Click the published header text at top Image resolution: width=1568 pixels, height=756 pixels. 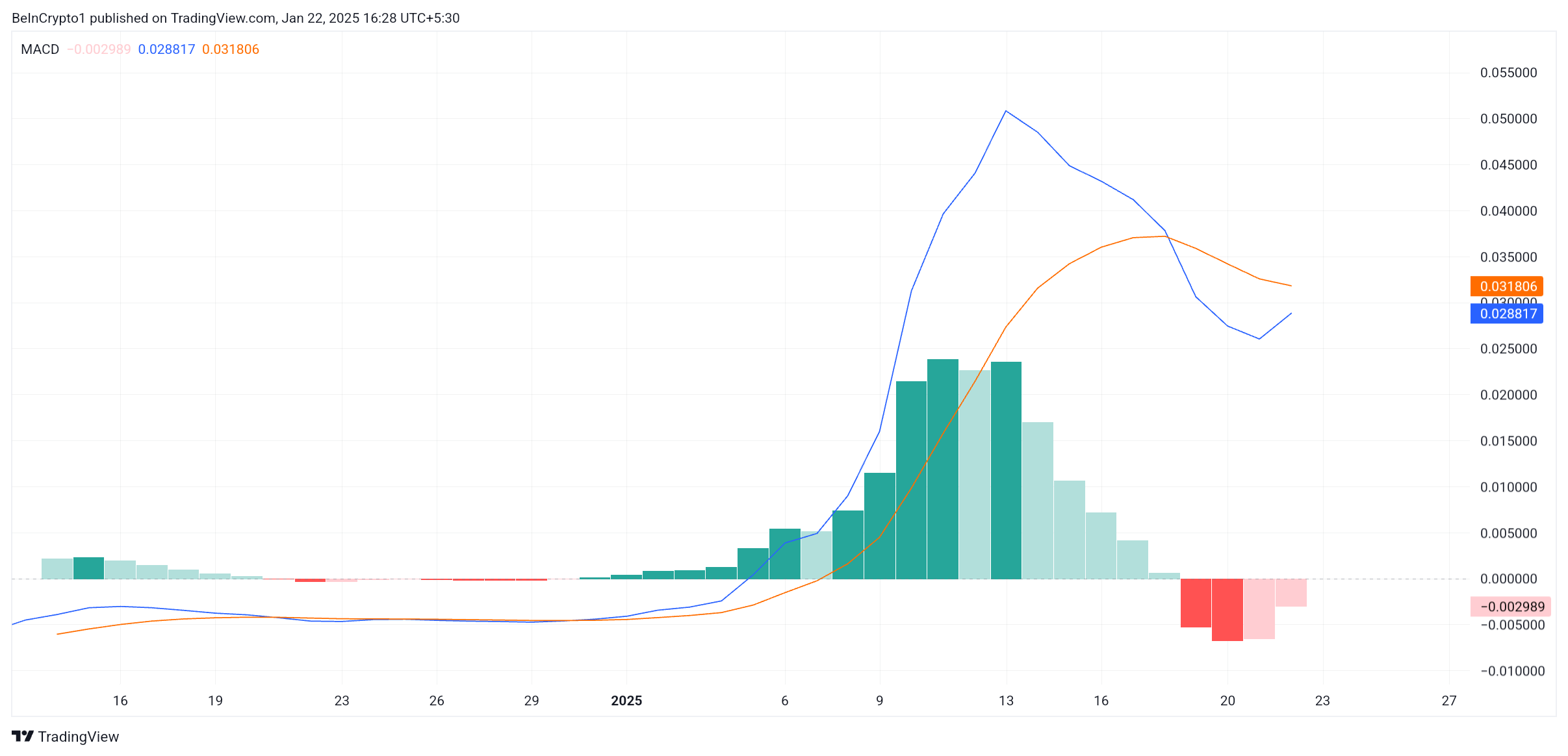(x=235, y=18)
